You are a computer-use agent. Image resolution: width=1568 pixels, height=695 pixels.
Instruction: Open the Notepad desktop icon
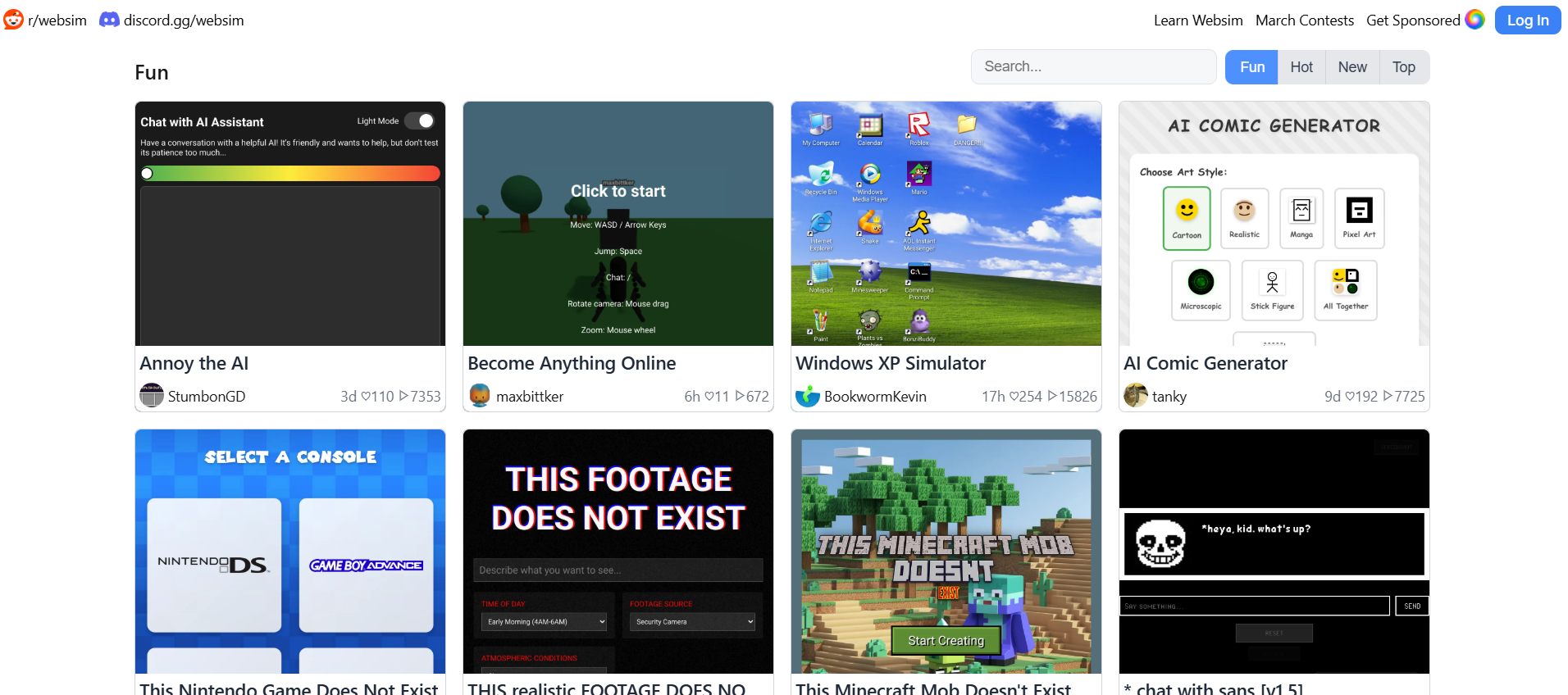coord(821,277)
